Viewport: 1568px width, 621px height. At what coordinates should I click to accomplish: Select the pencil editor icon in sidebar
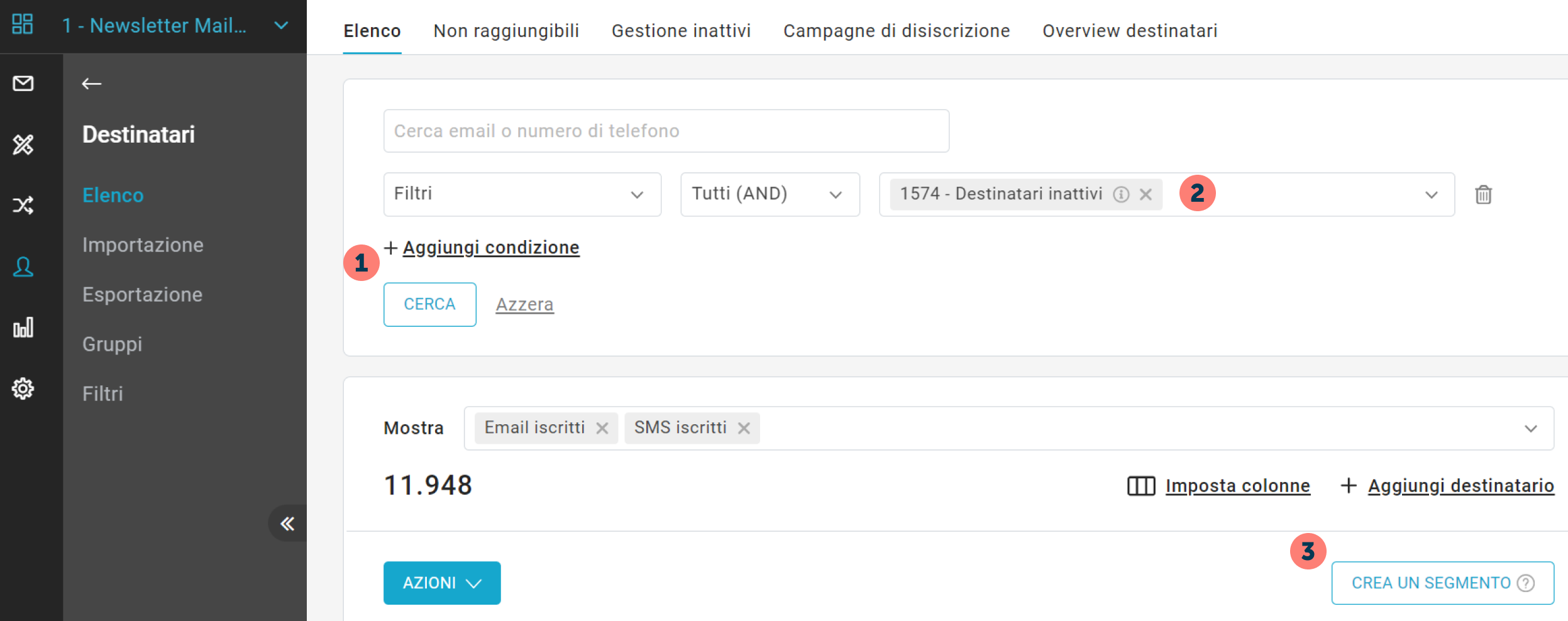tap(23, 145)
